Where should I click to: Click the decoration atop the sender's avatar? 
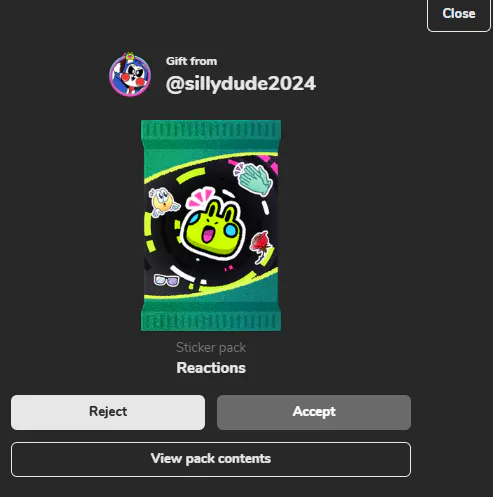coord(129,57)
